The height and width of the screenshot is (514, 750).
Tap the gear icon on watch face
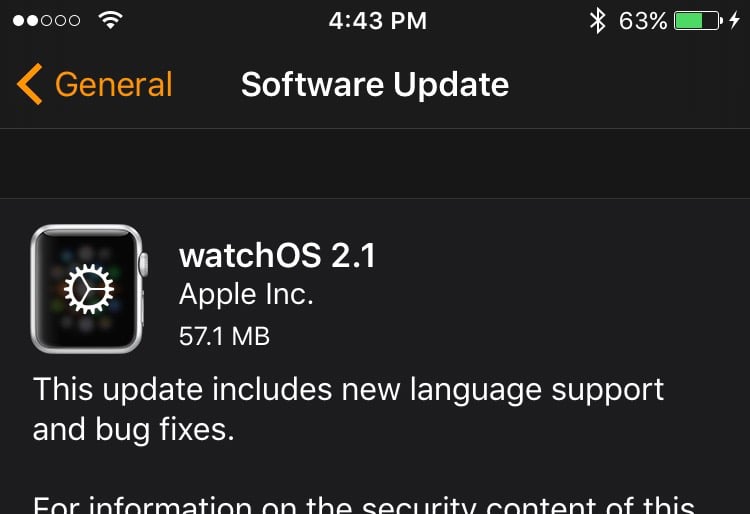tap(89, 289)
